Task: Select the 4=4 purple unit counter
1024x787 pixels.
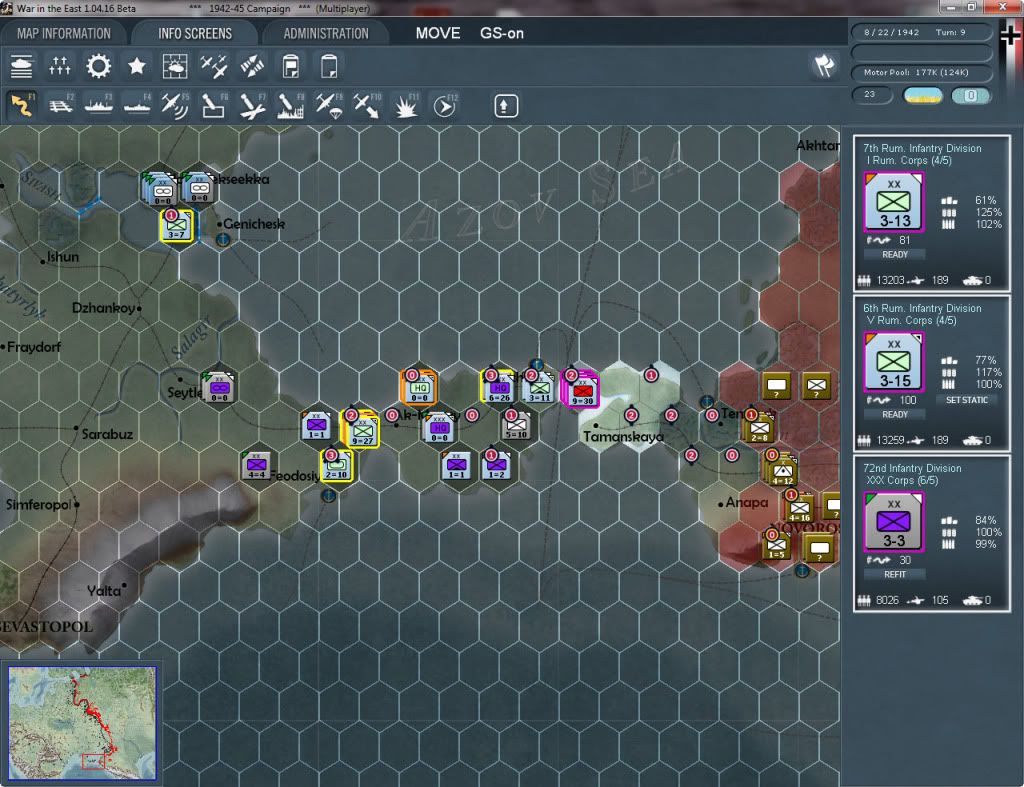Action: pos(256,466)
